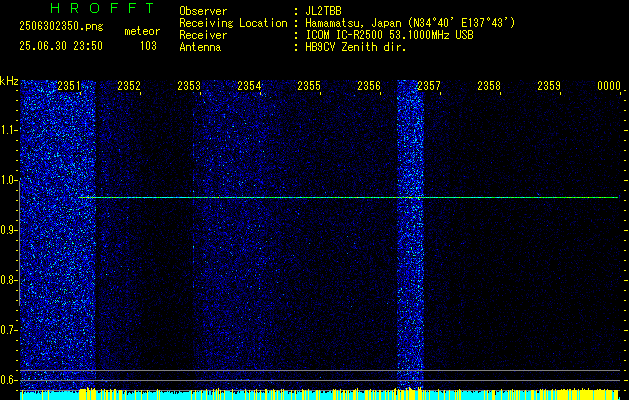Click the 0.6 kHz axis label
Viewport: 629px width, 400px height.
click(8, 380)
